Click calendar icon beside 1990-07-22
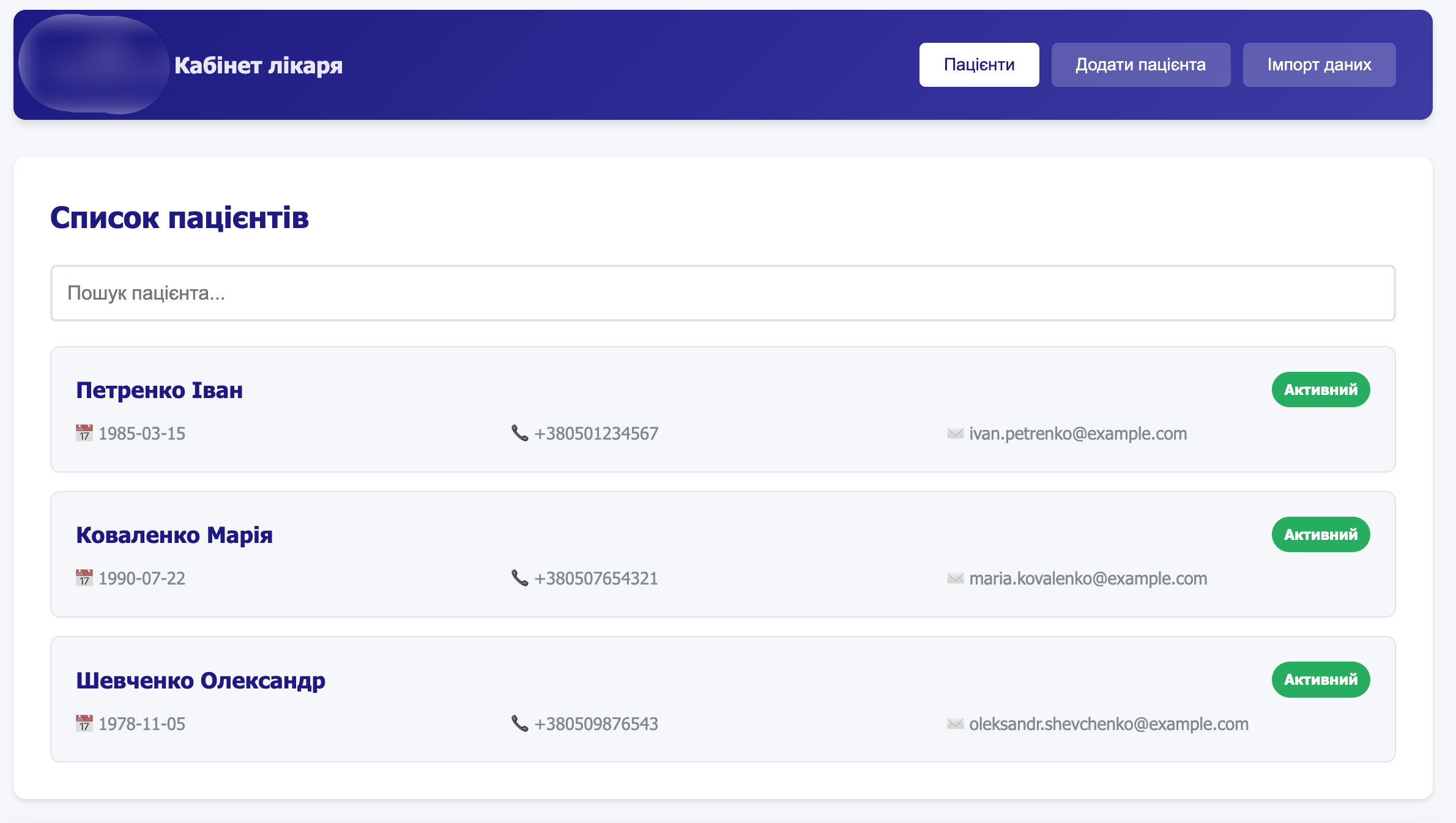 click(84, 578)
